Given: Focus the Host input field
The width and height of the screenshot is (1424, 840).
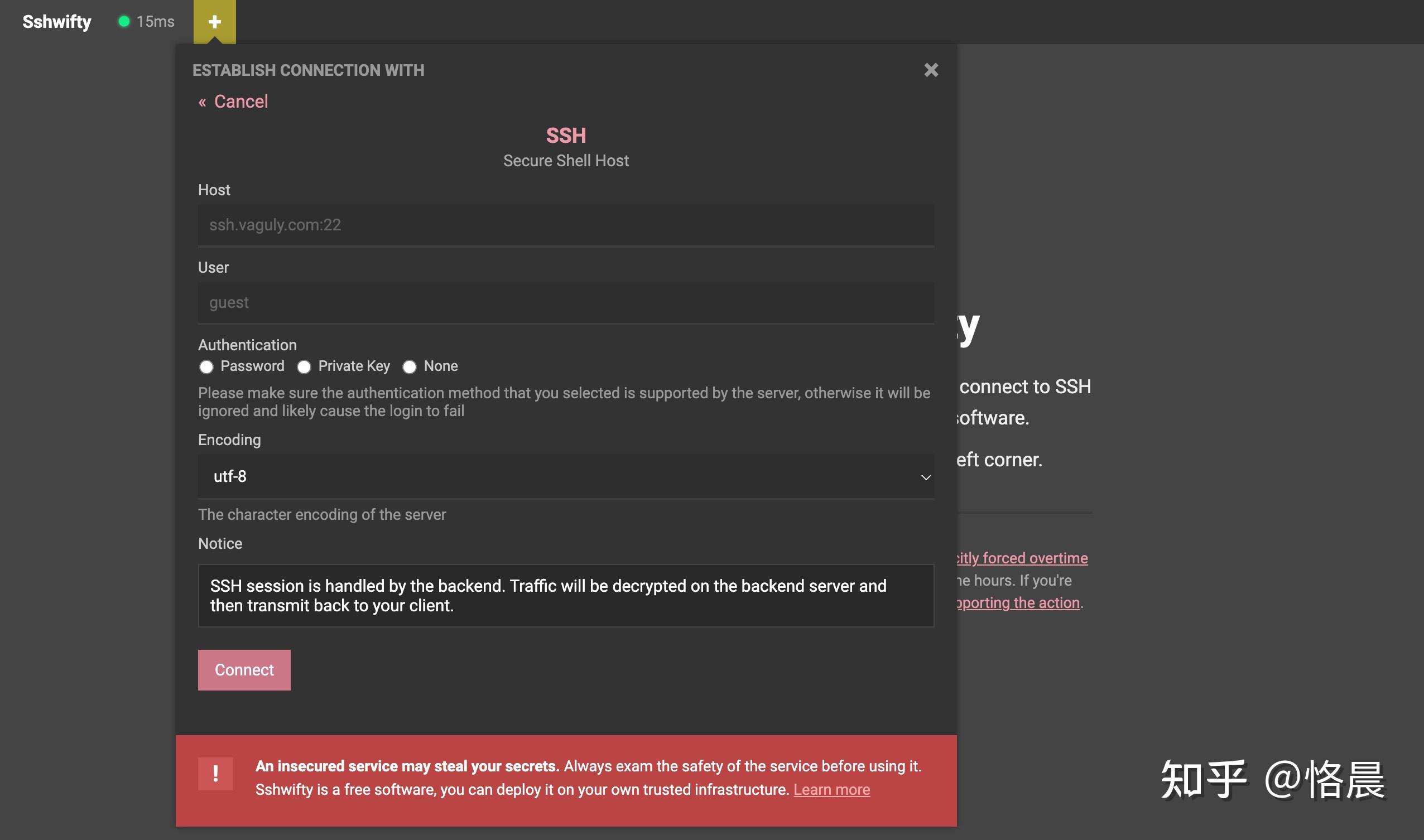Looking at the screenshot, I should pyautogui.click(x=566, y=225).
